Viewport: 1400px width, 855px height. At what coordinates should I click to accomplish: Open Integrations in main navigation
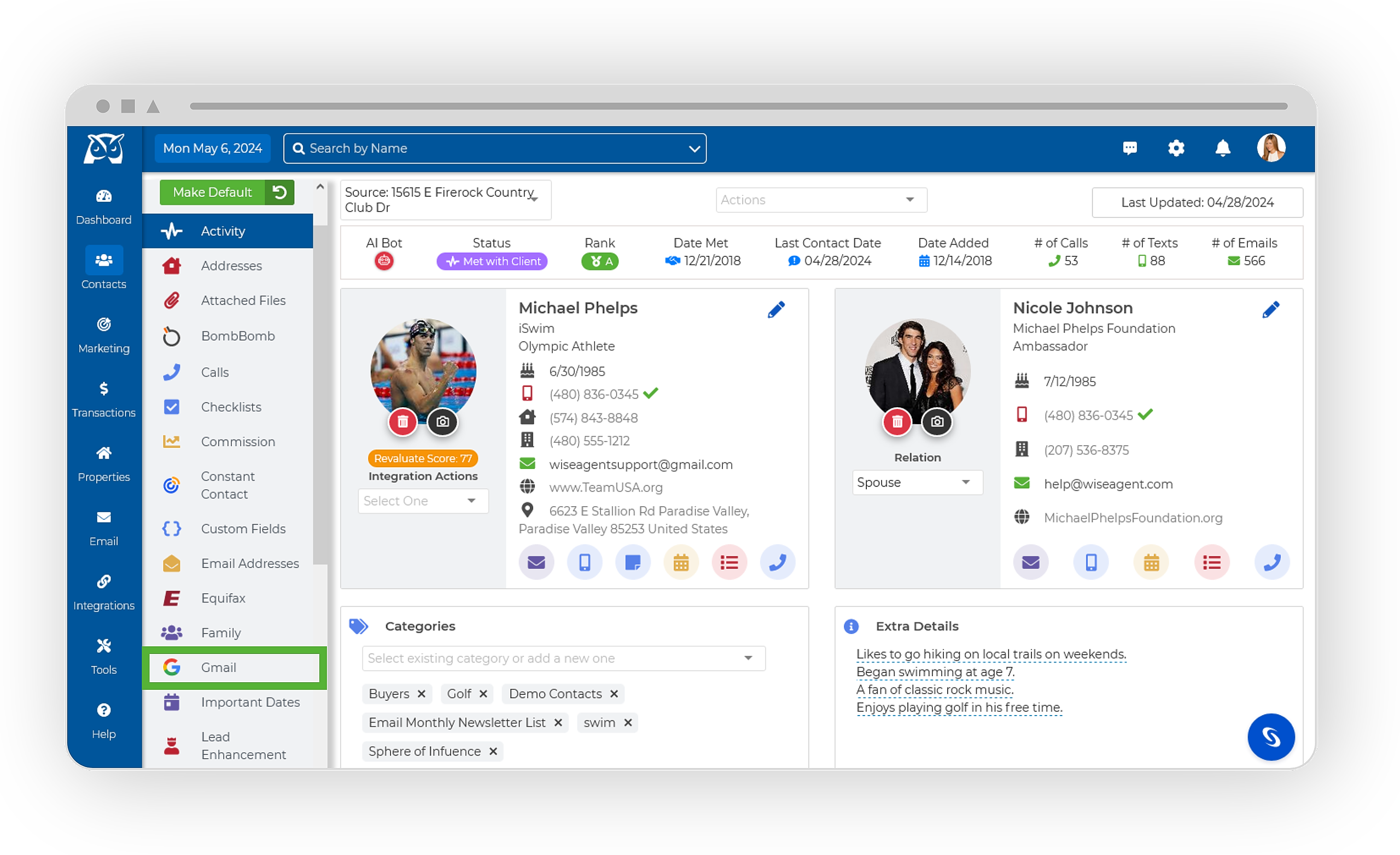pos(104,592)
